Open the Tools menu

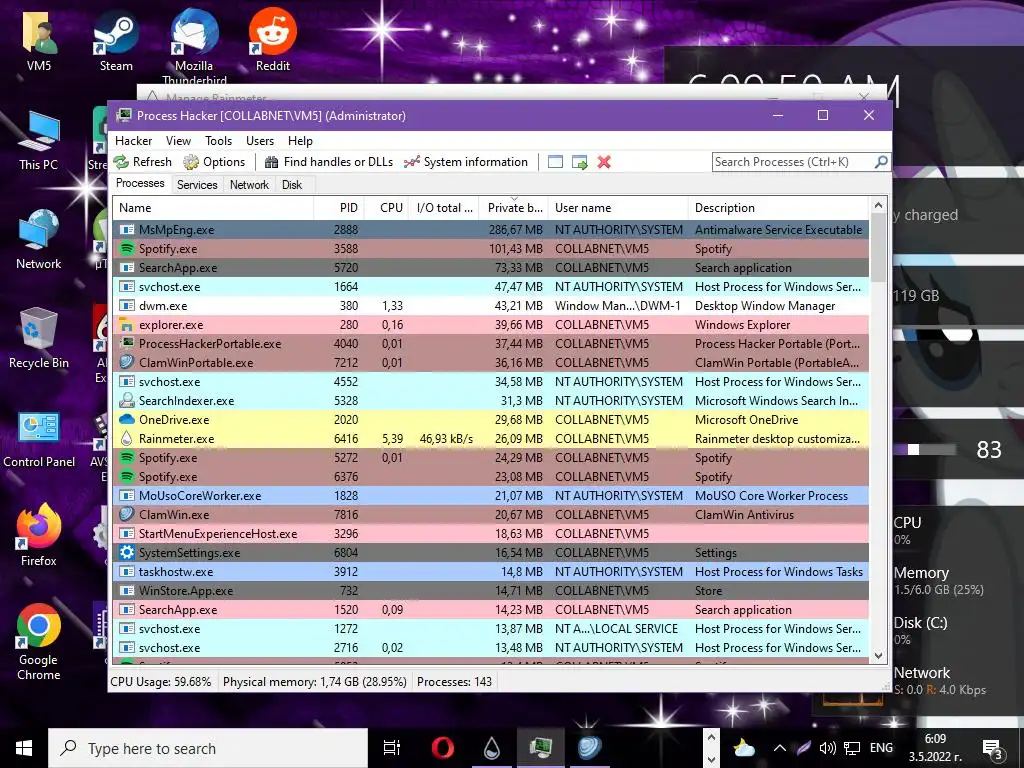click(218, 141)
